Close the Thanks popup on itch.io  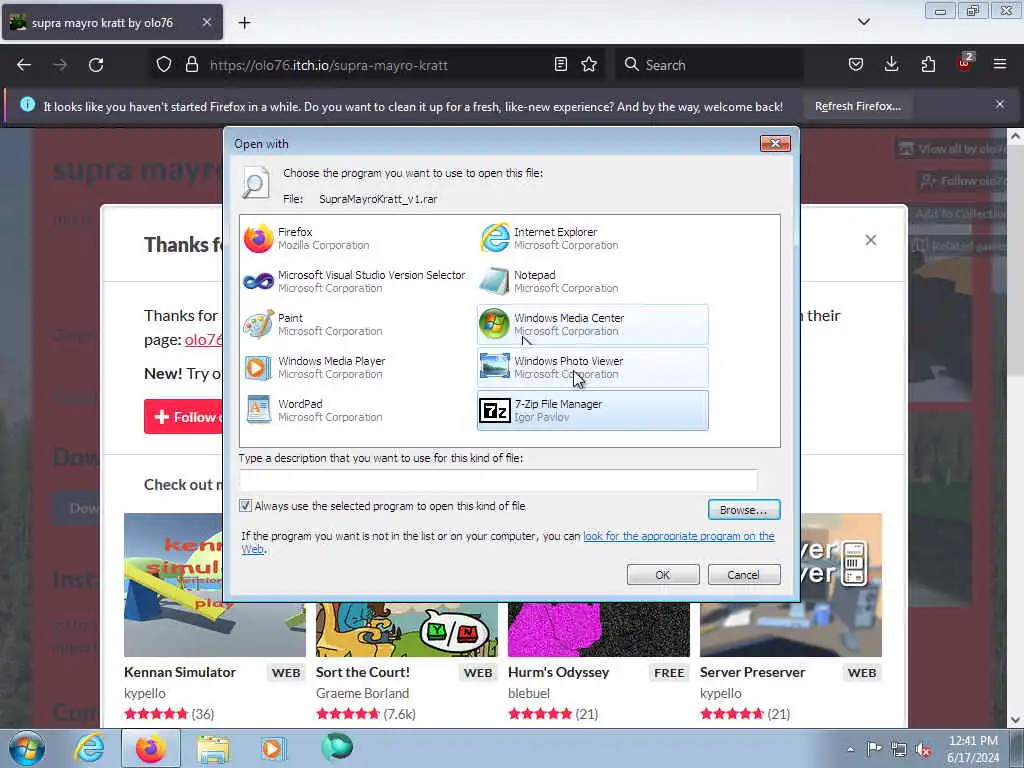[x=871, y=240]
